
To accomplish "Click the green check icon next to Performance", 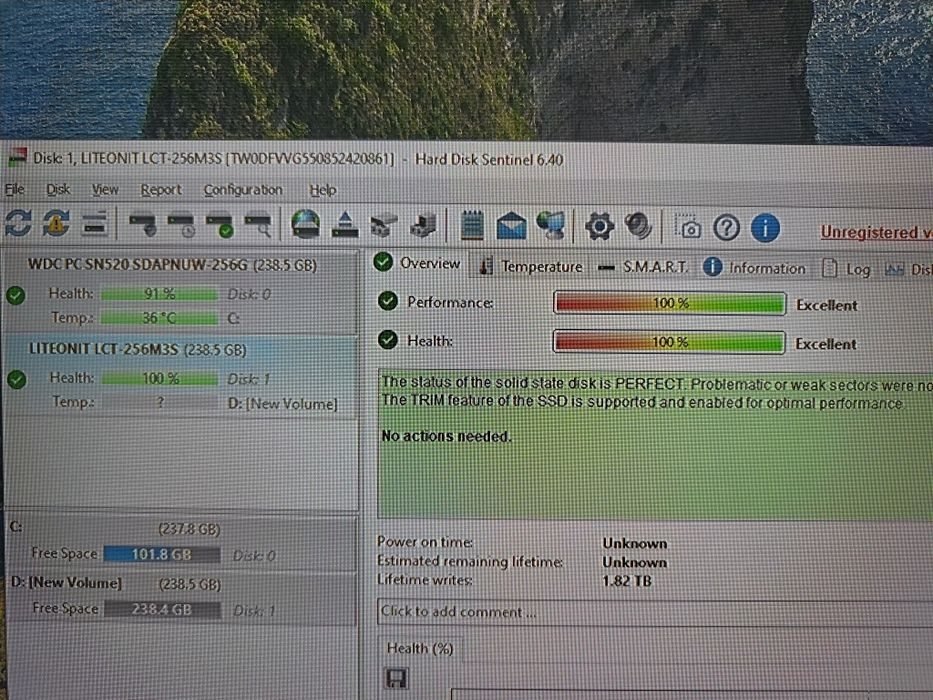I will pos(388,301).
